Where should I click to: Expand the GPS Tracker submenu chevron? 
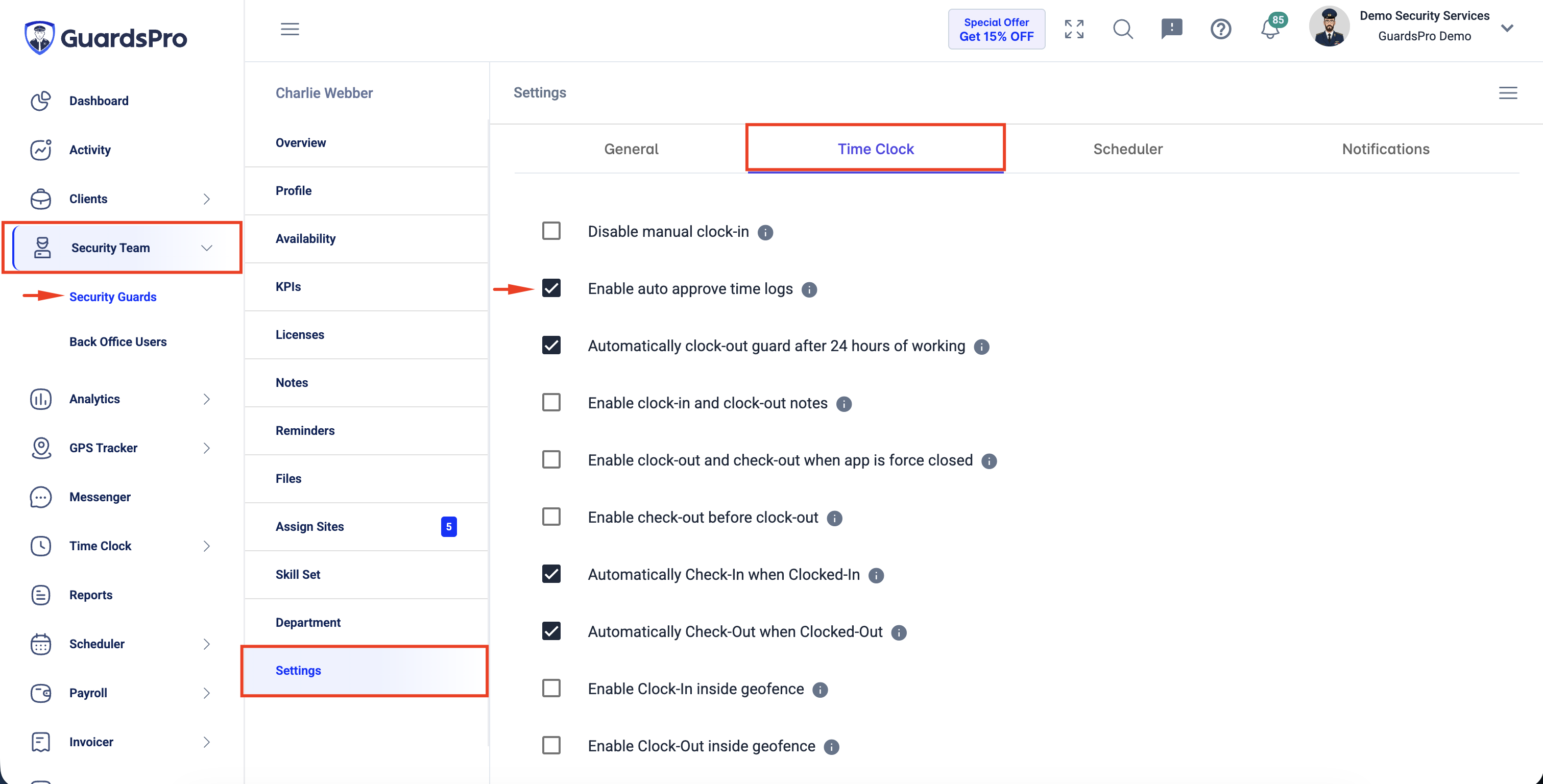(x=207, y=448)
